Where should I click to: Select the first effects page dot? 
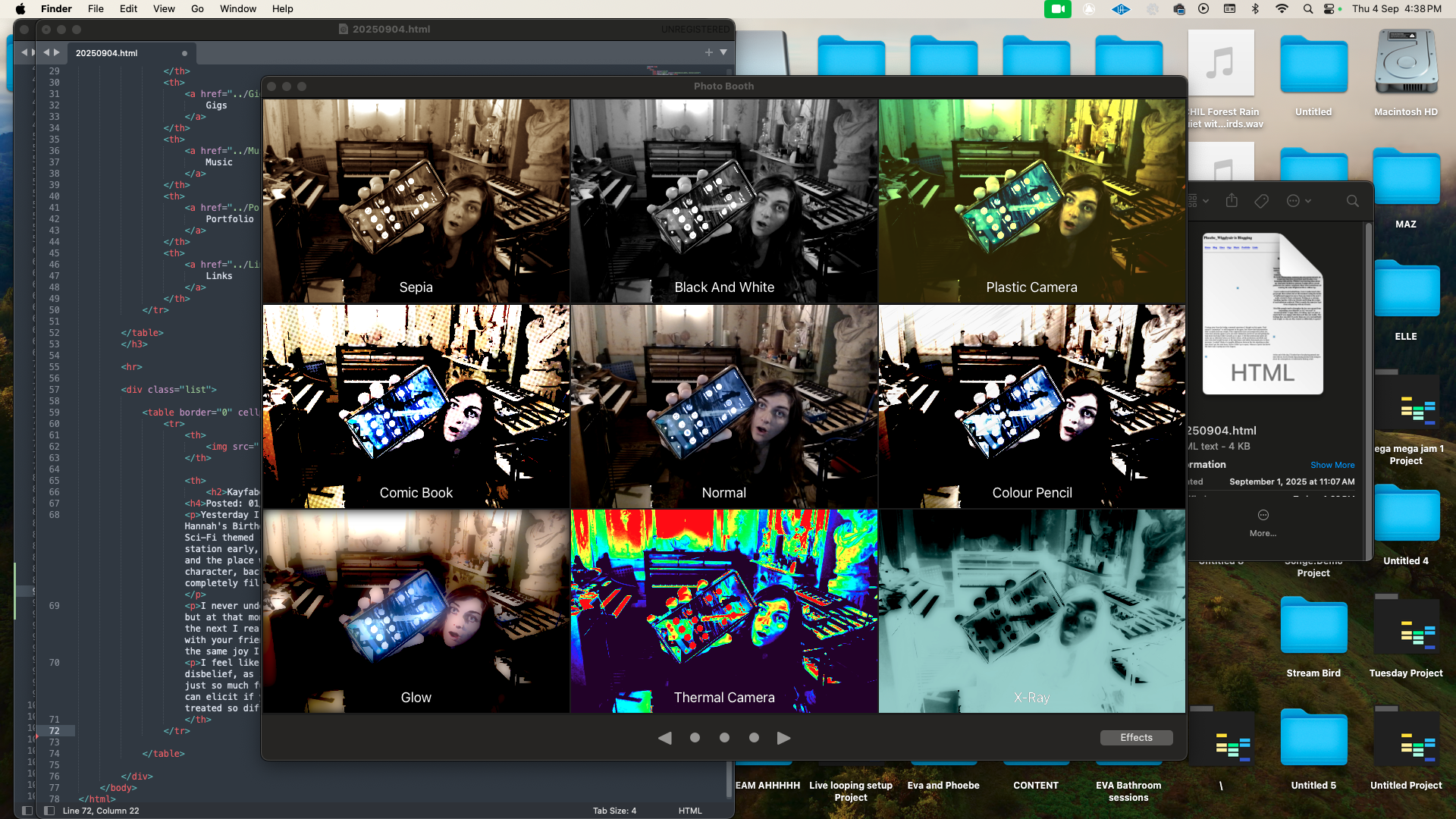pyautogui.click(x=695, y=738)
